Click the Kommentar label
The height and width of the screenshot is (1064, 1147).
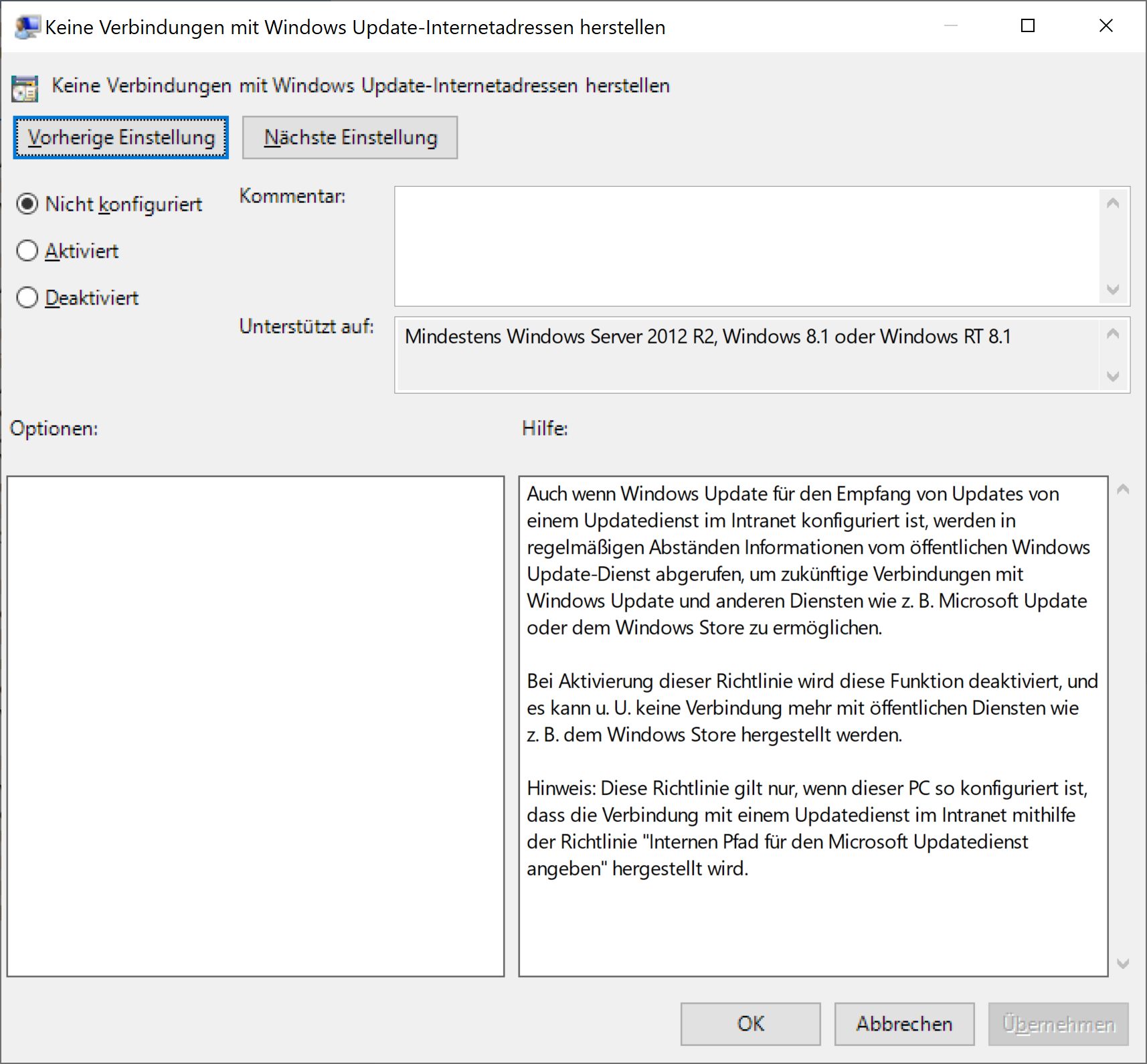292,196
